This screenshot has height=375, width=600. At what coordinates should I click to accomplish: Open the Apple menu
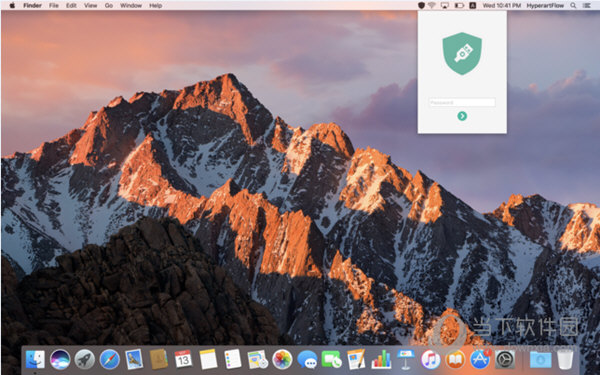12,5
